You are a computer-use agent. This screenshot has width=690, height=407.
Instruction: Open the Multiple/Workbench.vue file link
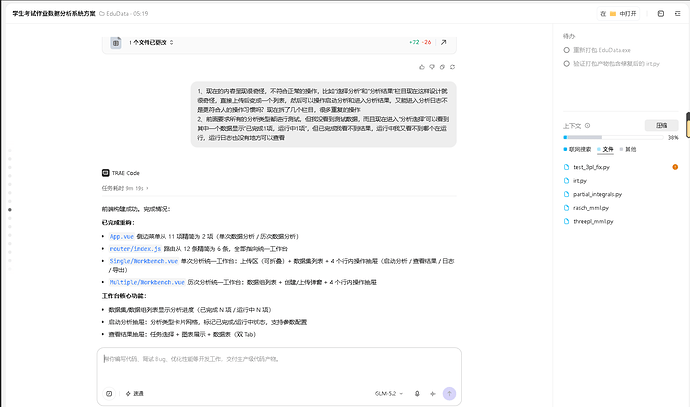tap(147, 282)
